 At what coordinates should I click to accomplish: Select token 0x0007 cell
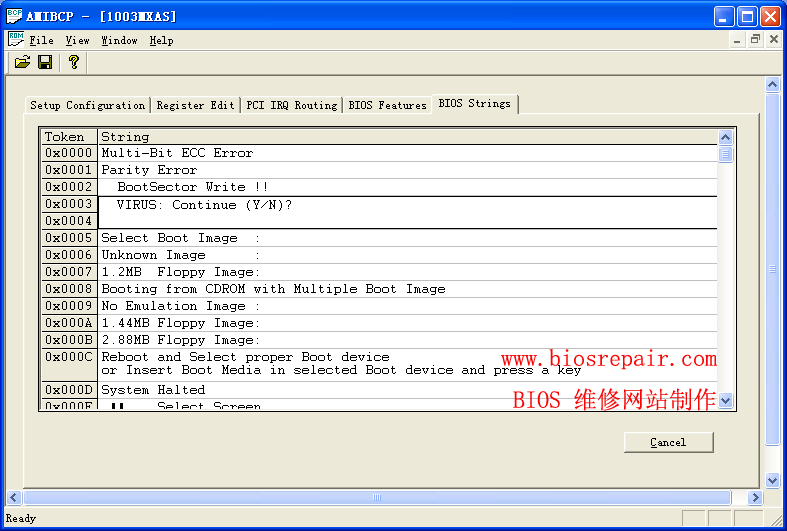69,272
